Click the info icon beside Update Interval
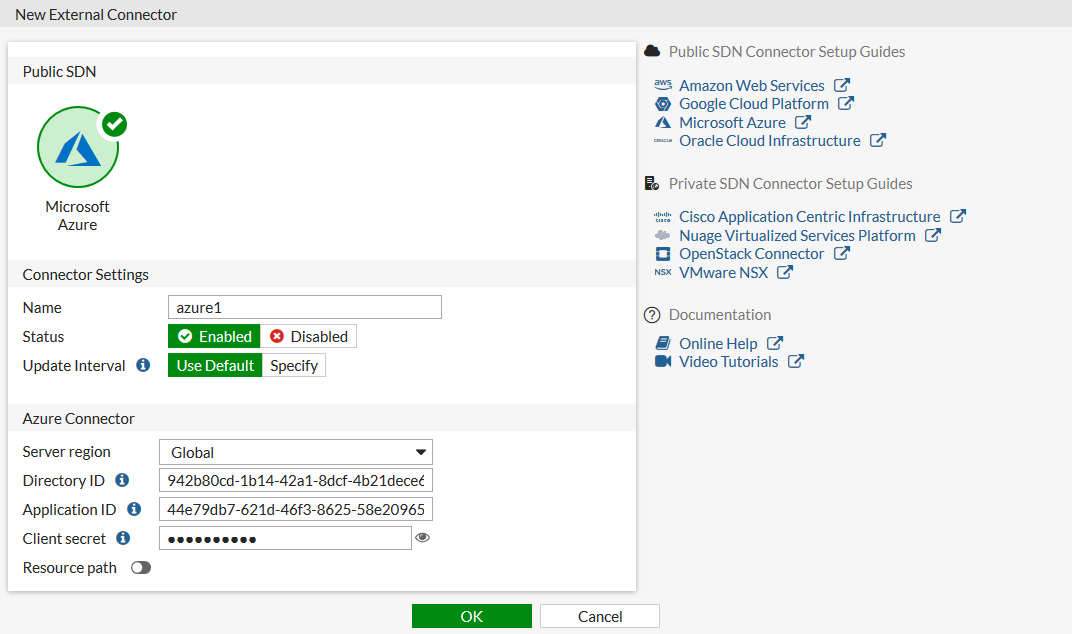Viewport: 1072px width, 634px height. (x=143, y=365)
